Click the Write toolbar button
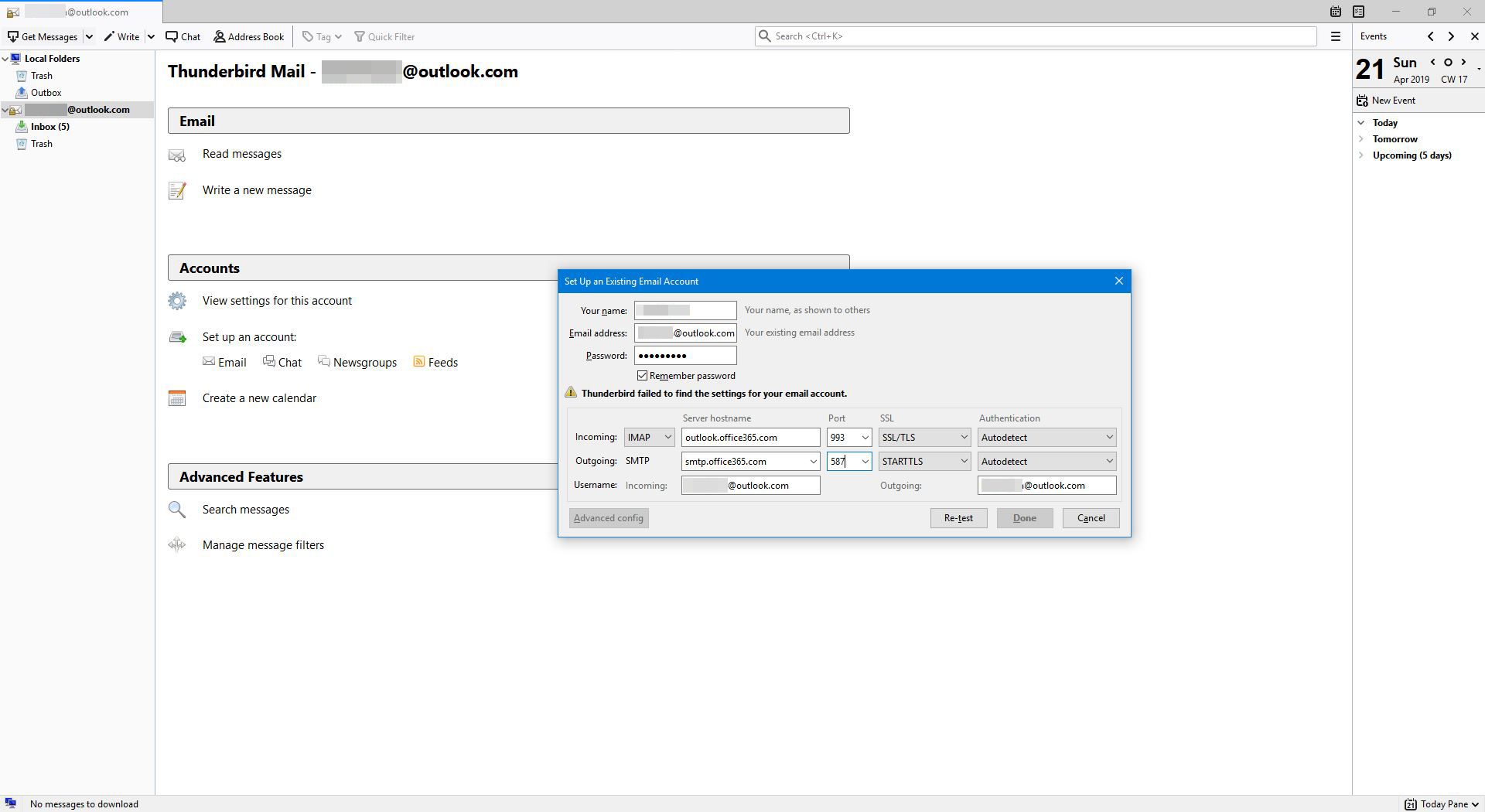The height and width of the screenshot is (812, 1485). point(122,36)
